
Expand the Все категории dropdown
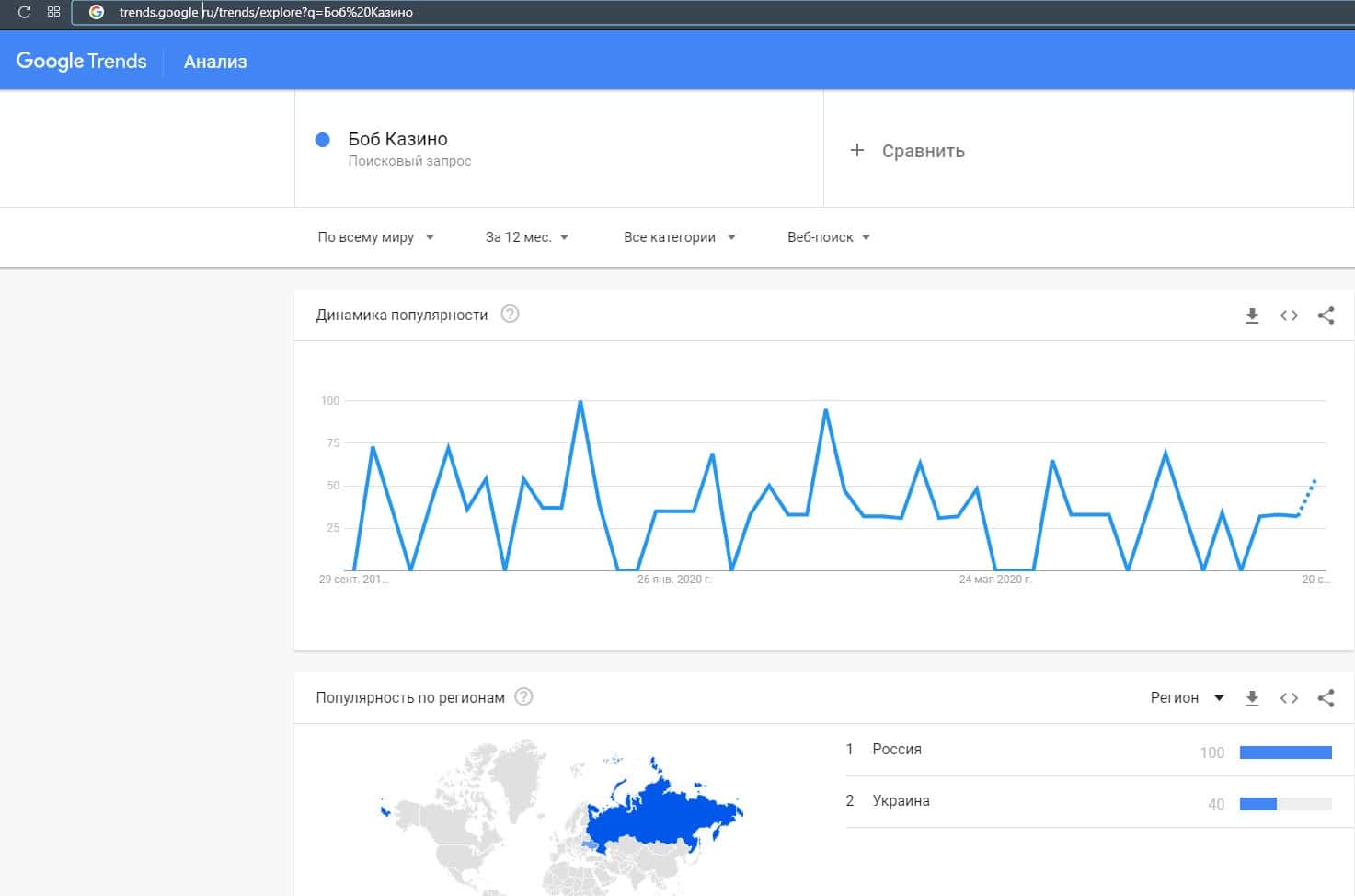679,237
